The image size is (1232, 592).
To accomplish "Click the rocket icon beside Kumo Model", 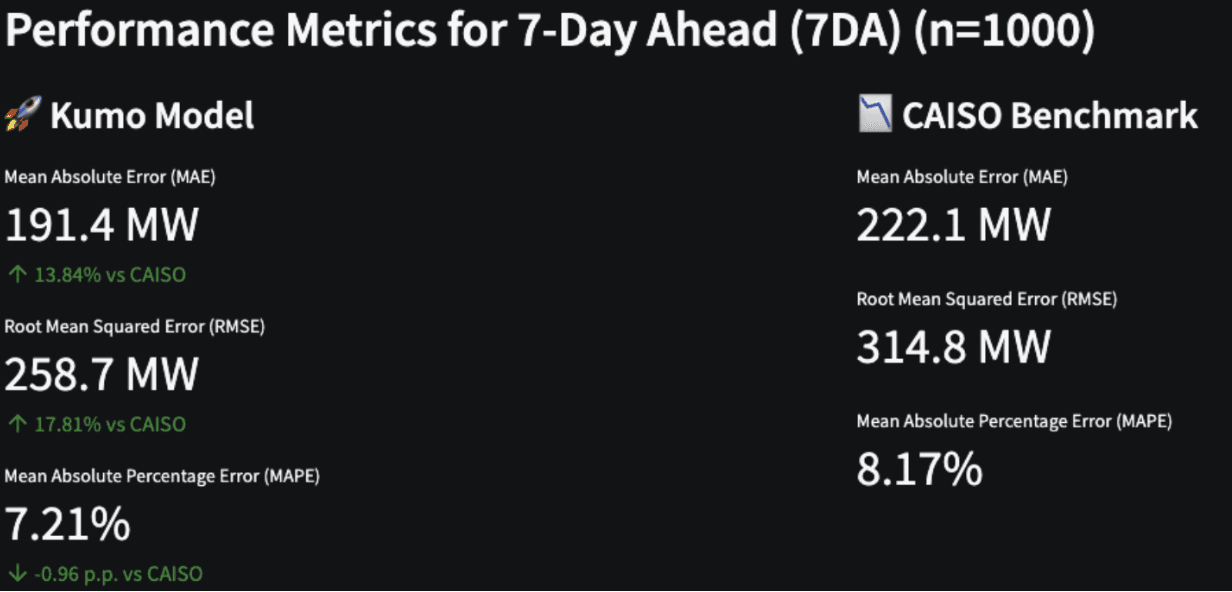I will tap(21, 116).
